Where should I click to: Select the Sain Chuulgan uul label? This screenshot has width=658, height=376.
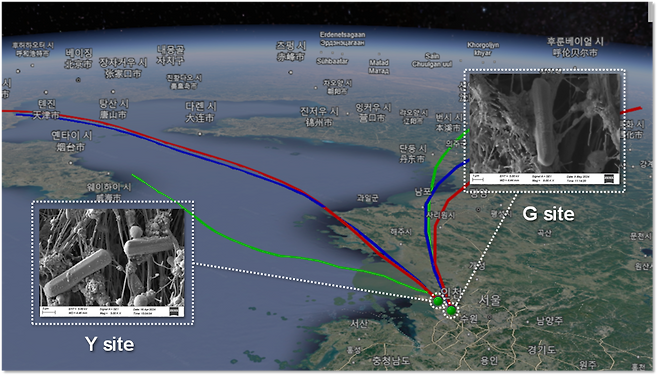click(x=432, y=60)
